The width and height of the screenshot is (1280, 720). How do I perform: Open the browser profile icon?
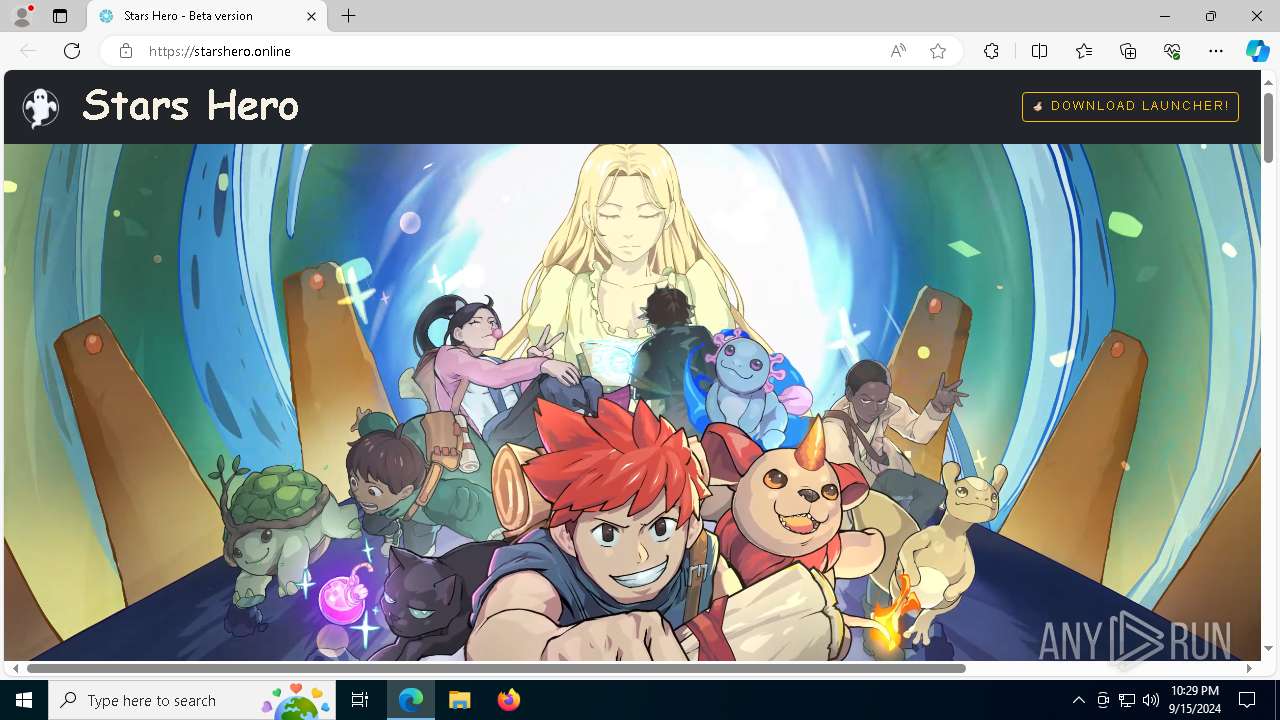coord(22,16)
